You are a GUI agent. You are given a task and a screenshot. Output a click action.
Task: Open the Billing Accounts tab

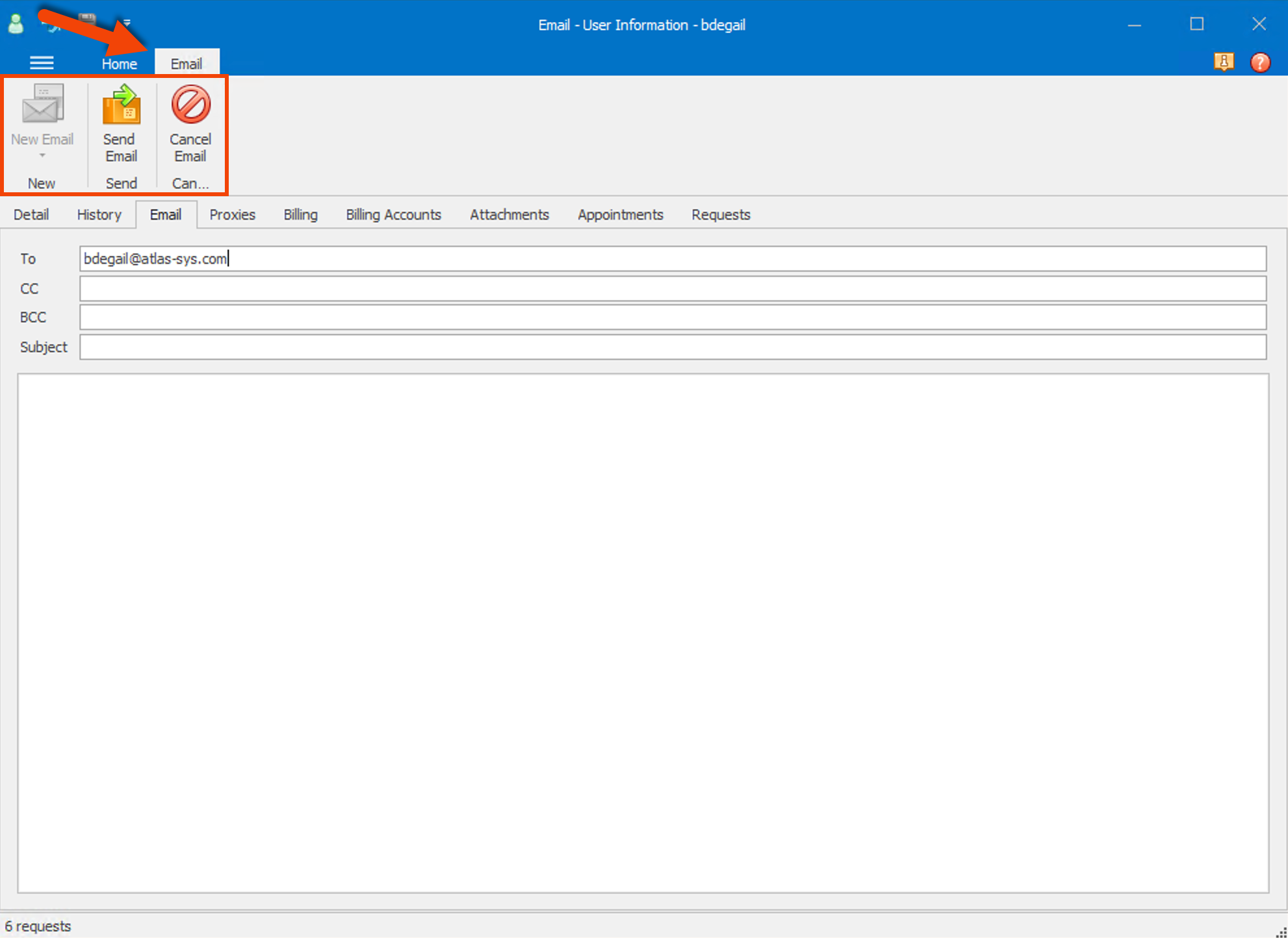click(393, 214)
